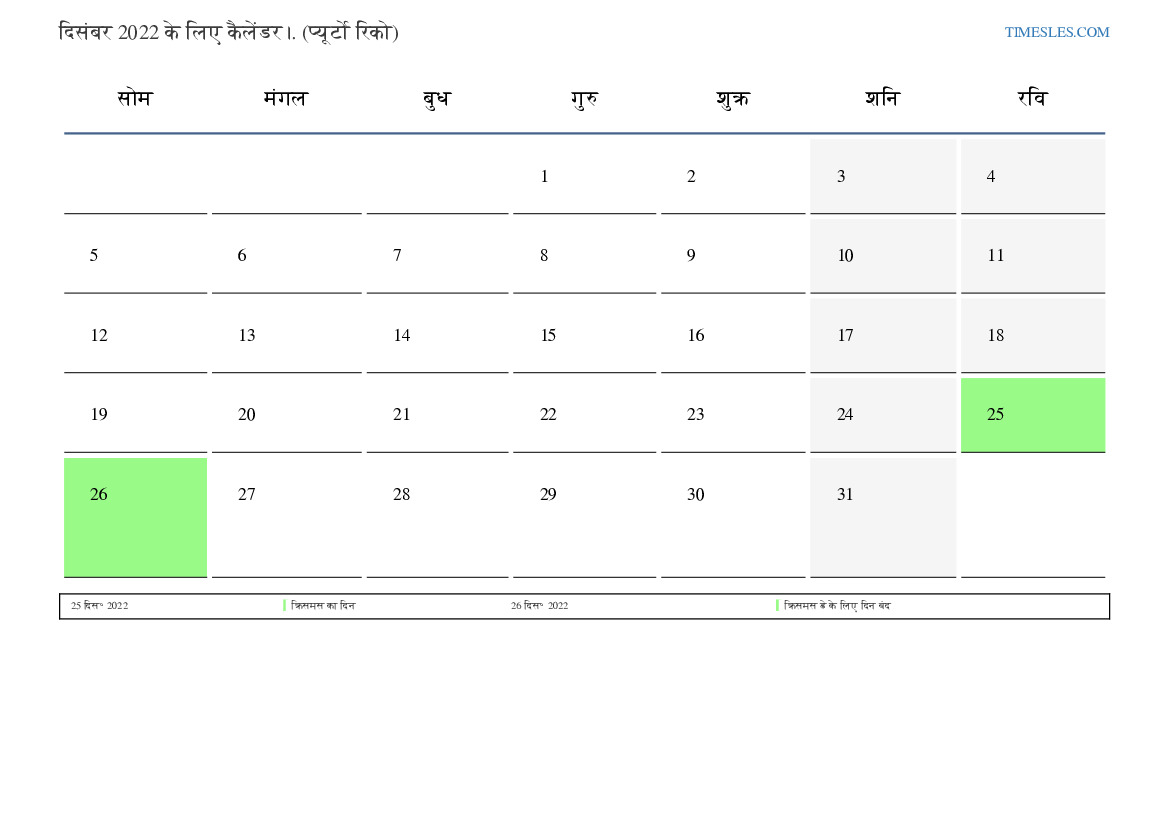This screenshot has height=827, width=1169.
Task: Select Saturday date 31
Action: [x=883, y=517]
